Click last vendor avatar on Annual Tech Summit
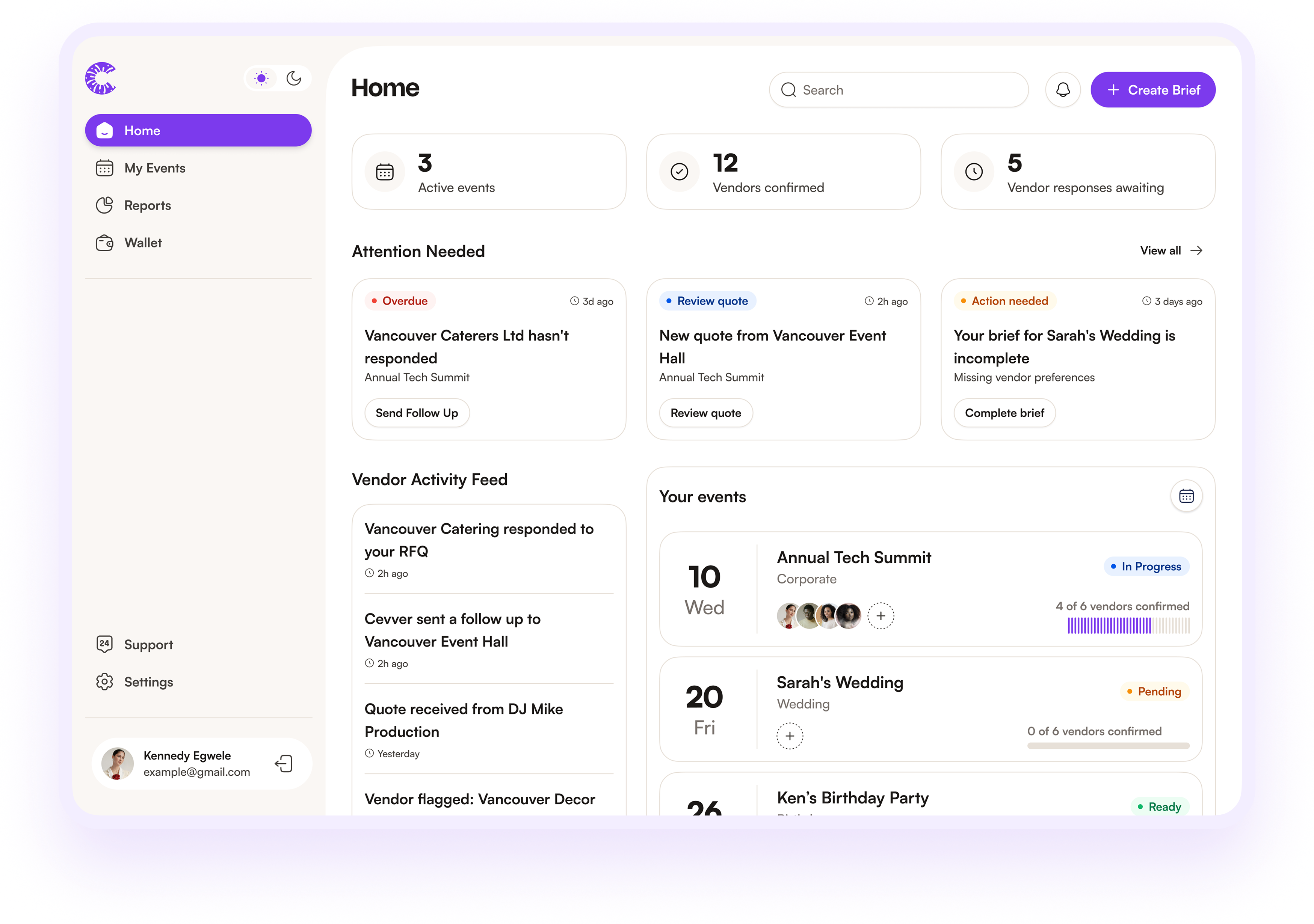 [x=848, y=616]
